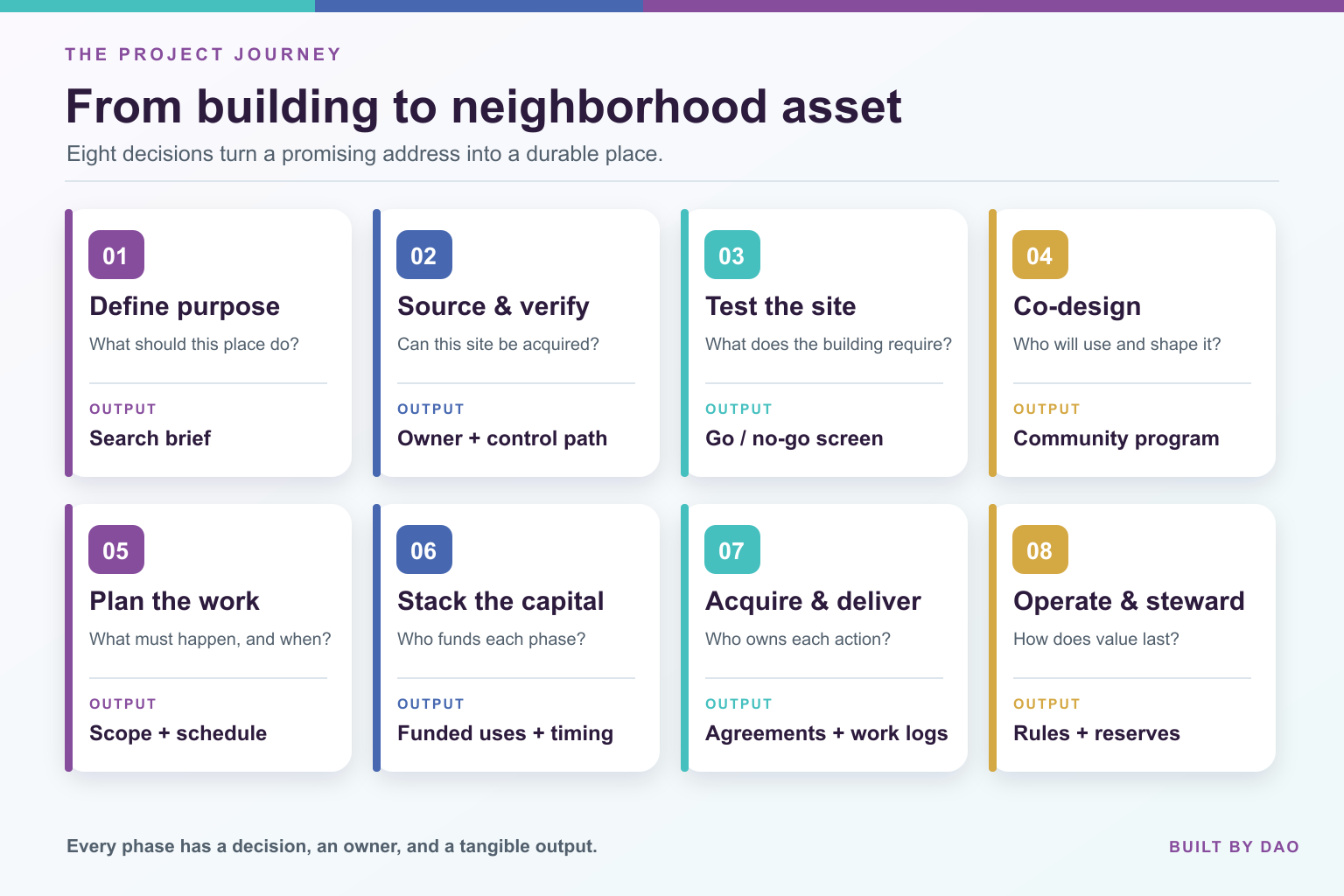Click the "Agreements + work logs" output
1344x896 pixels.
(x=826, y=733)
